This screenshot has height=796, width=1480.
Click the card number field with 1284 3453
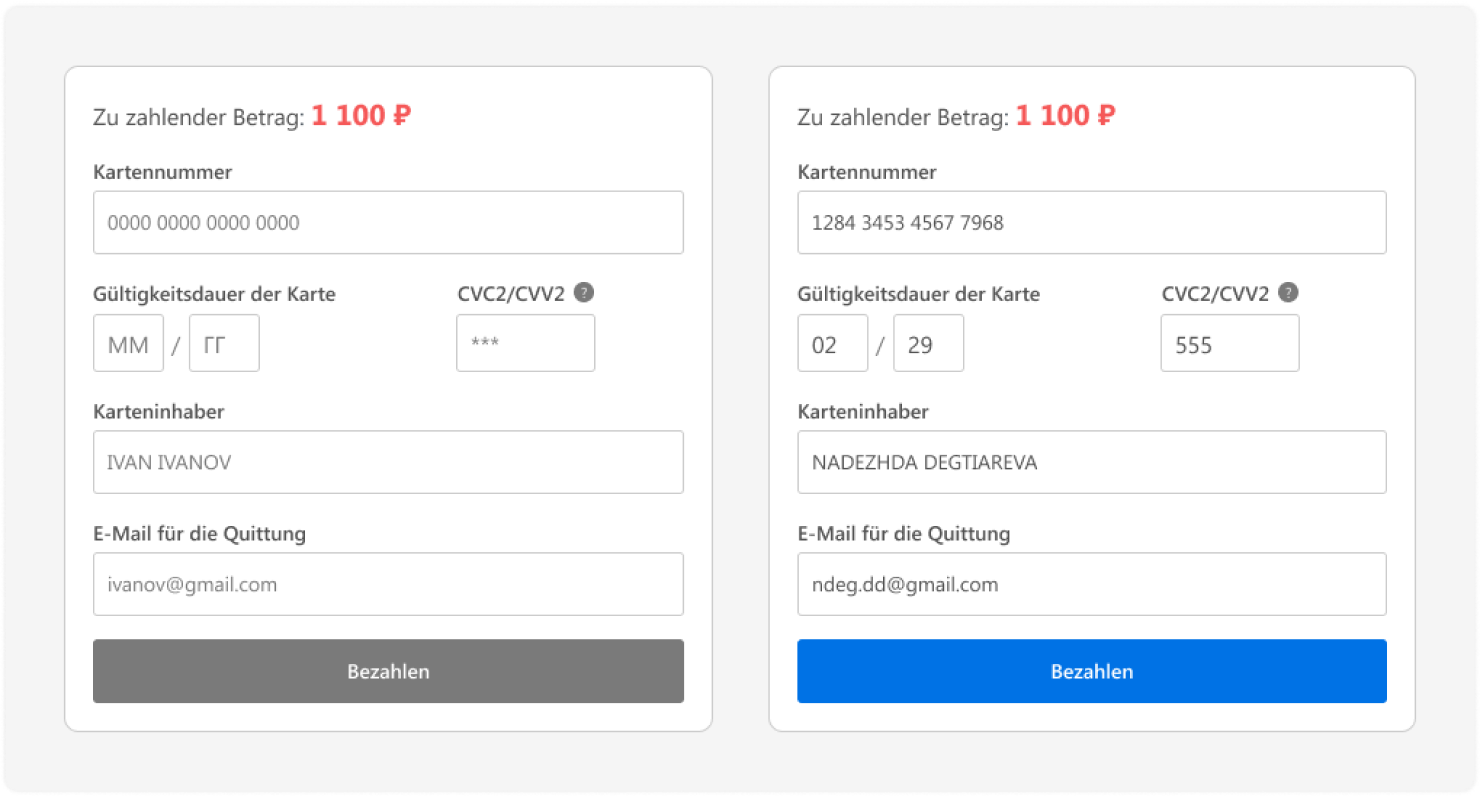point(1091,222)
